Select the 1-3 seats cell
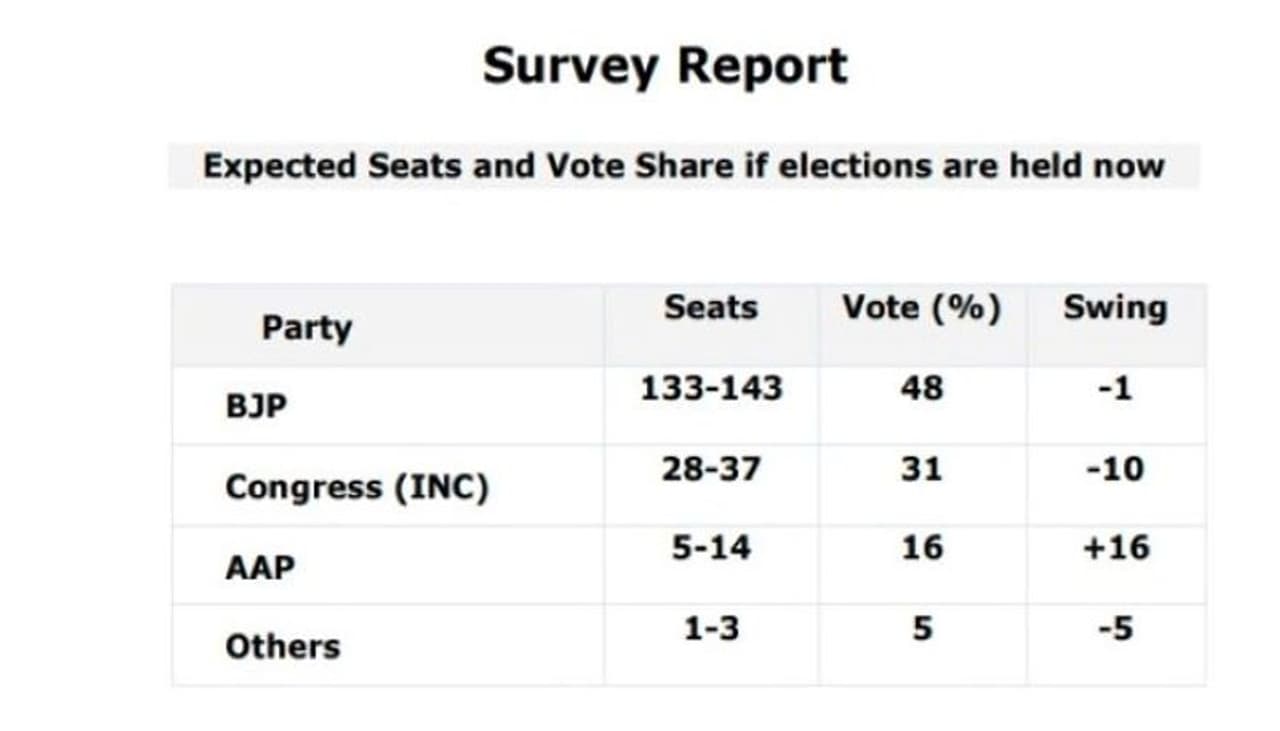The width and height of the screenshot is (1280, 731). coord(711,628)
